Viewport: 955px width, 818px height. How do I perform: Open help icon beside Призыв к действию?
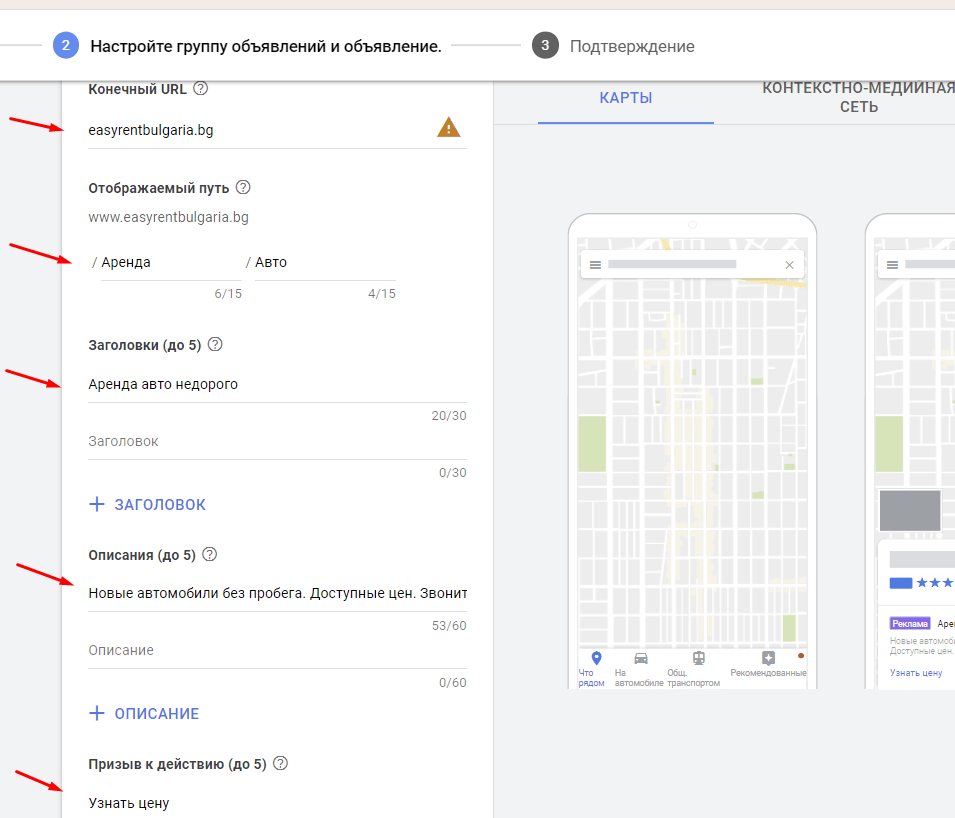pos(280,764)
